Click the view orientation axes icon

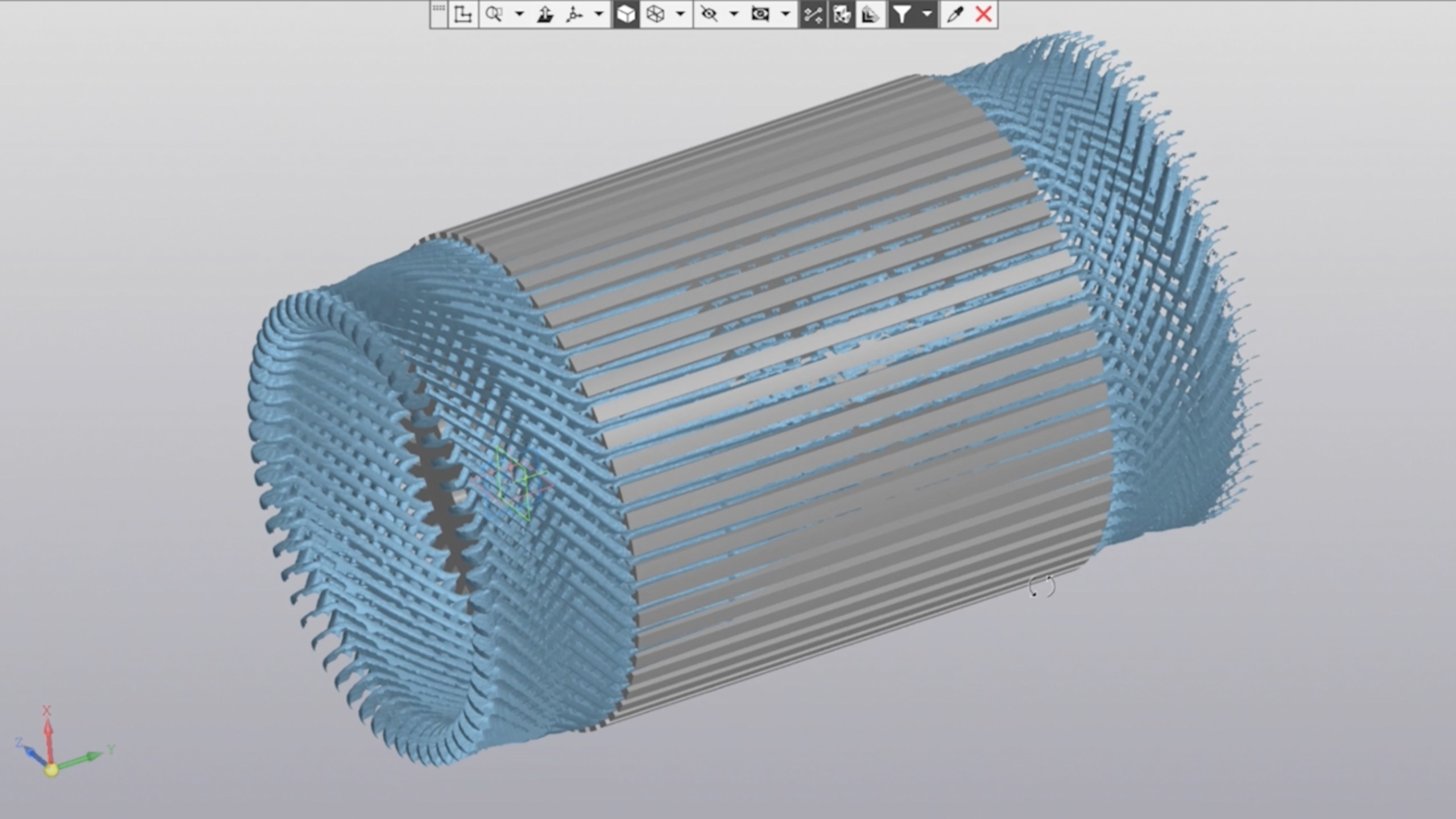pyautogui.click(x=574, y=14)
